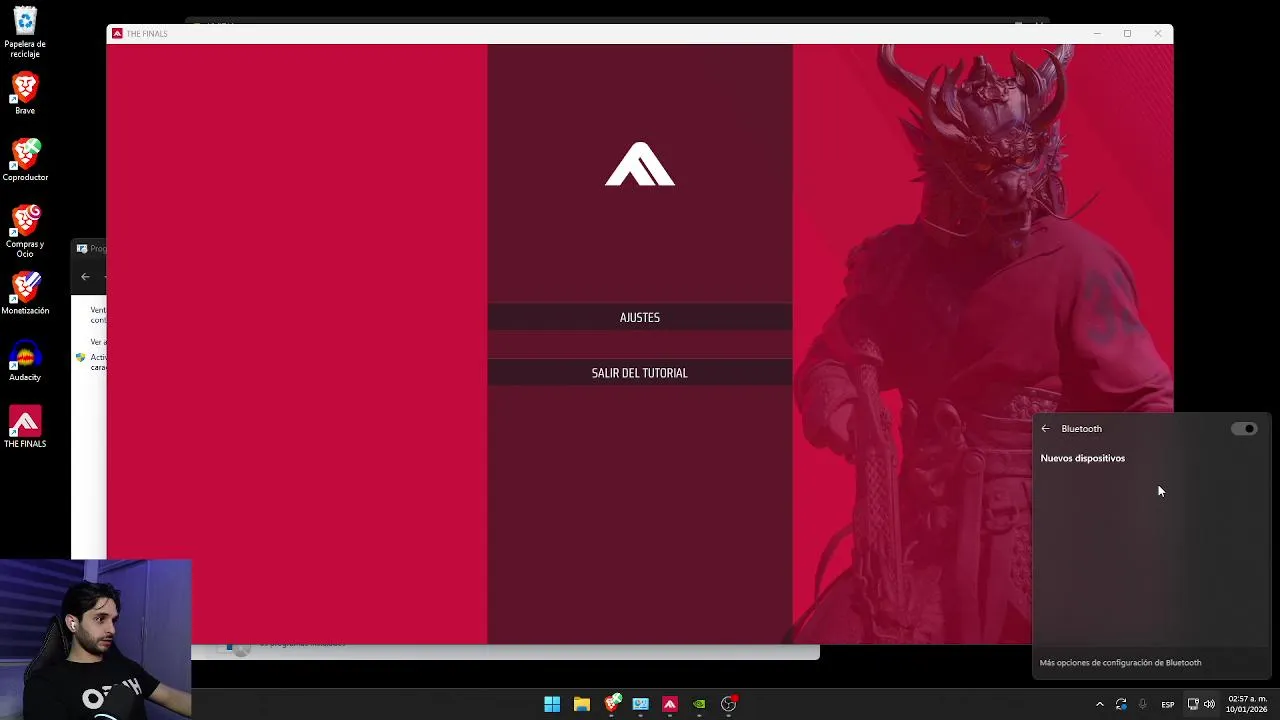The width and height of the screenshot is (1280, 720).
Task: Minimize THE FINALS window
Action: pyautogui.click(x=1097, y=33)
